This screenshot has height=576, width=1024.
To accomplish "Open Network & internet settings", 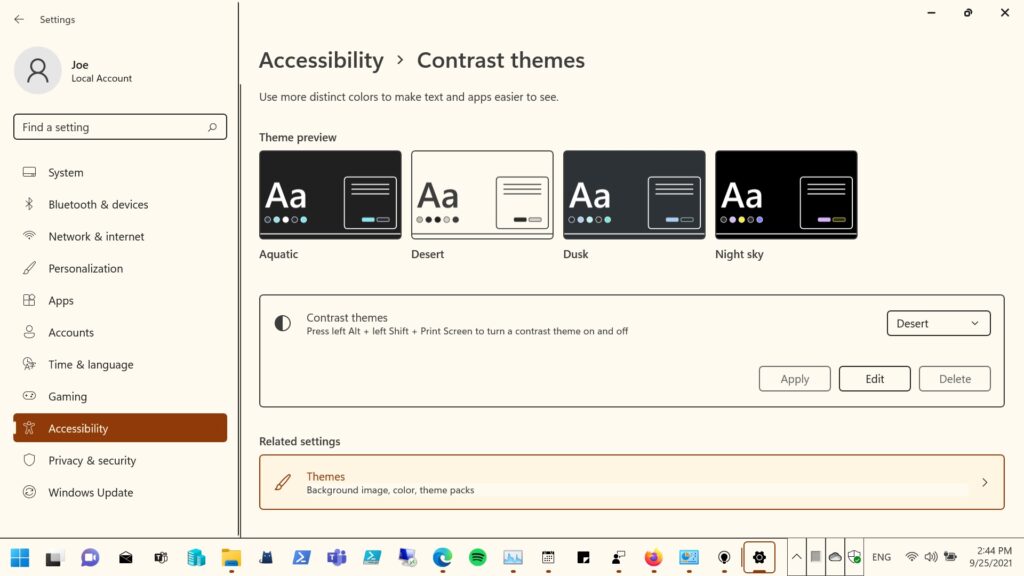I will pyautogui.click(x=96, y=236).
